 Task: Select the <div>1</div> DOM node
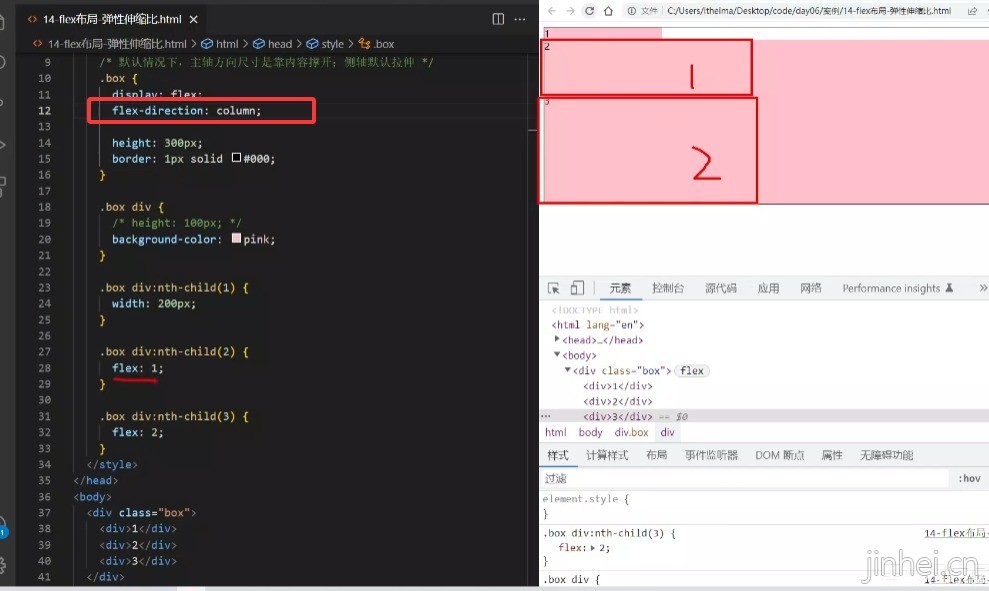click(x=617, y=386)
